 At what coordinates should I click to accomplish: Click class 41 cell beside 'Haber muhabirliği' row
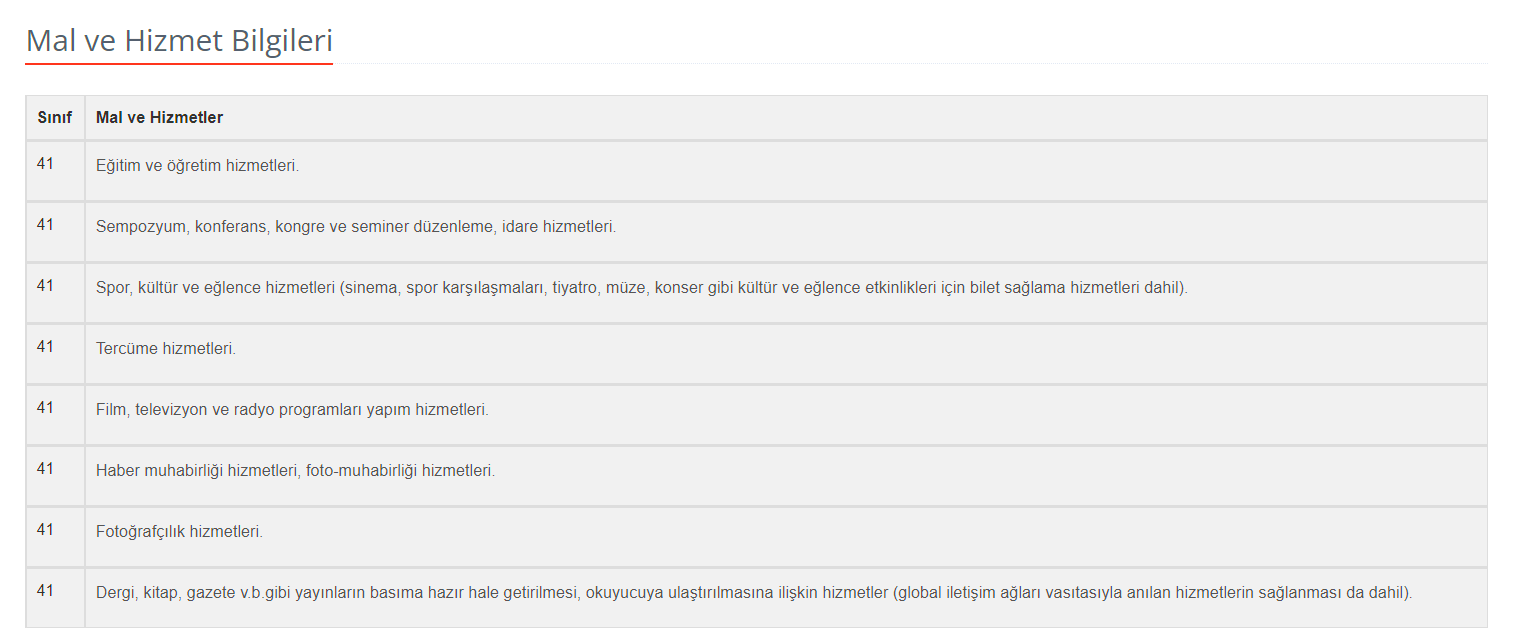[45, 468]
